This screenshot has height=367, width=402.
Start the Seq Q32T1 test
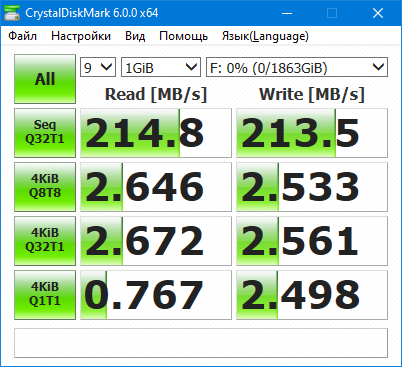[x=45, y=133]
